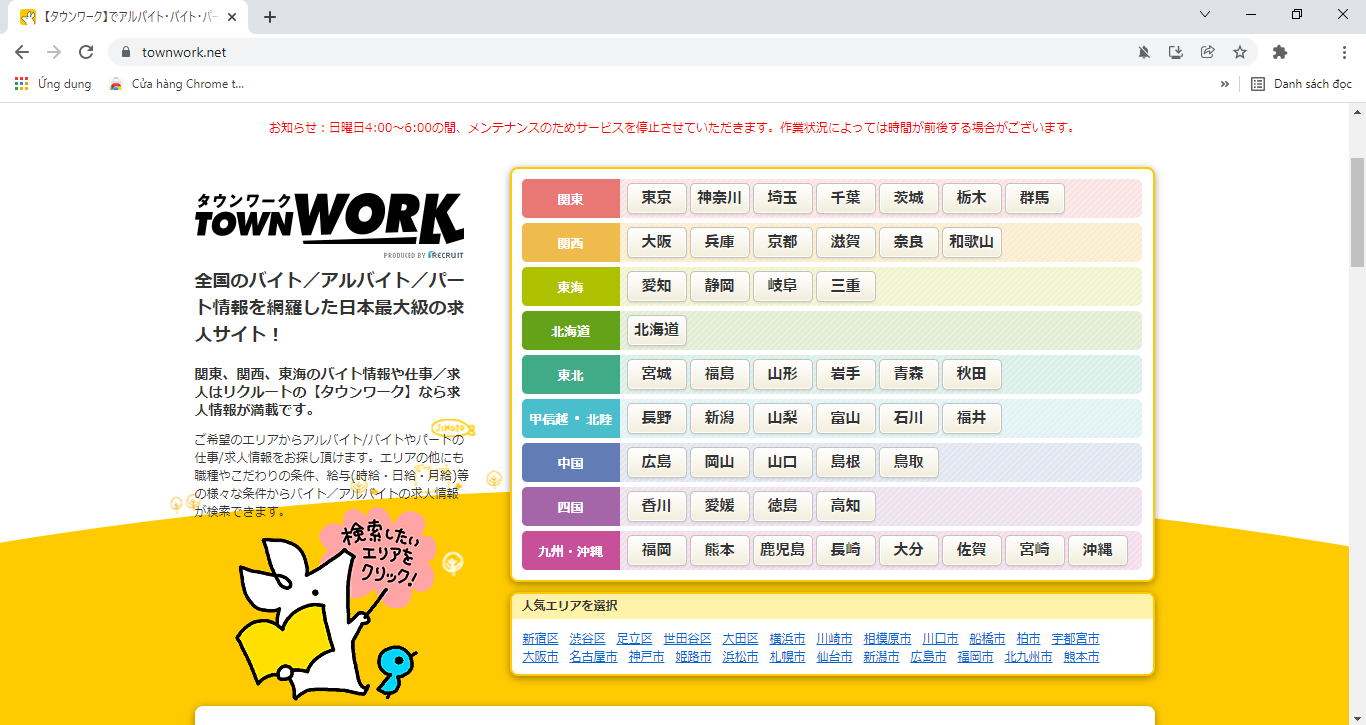This screenshot has width=1366, height=725.
Task: Bookmark this page using the star icon
Action: click(x=1240, y=52)
